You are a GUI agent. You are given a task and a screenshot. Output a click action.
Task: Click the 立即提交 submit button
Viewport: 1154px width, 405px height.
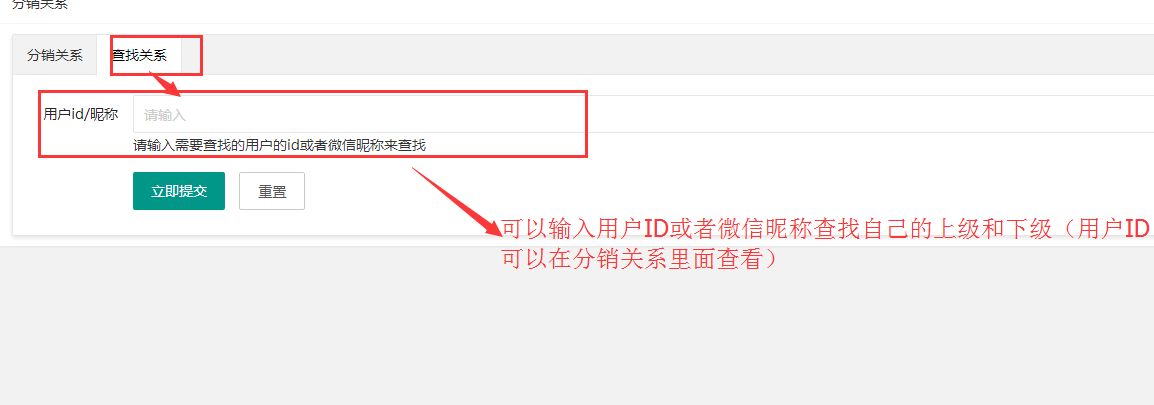tap(179, 191)
